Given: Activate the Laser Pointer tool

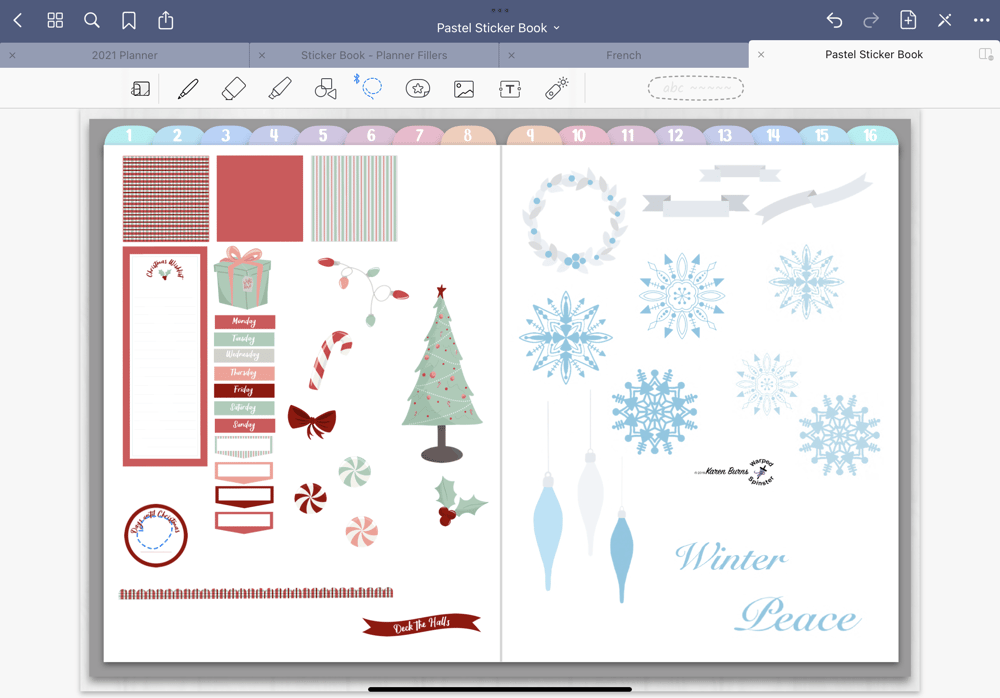Looking at the screenshot, I should [x=556, y=88].
